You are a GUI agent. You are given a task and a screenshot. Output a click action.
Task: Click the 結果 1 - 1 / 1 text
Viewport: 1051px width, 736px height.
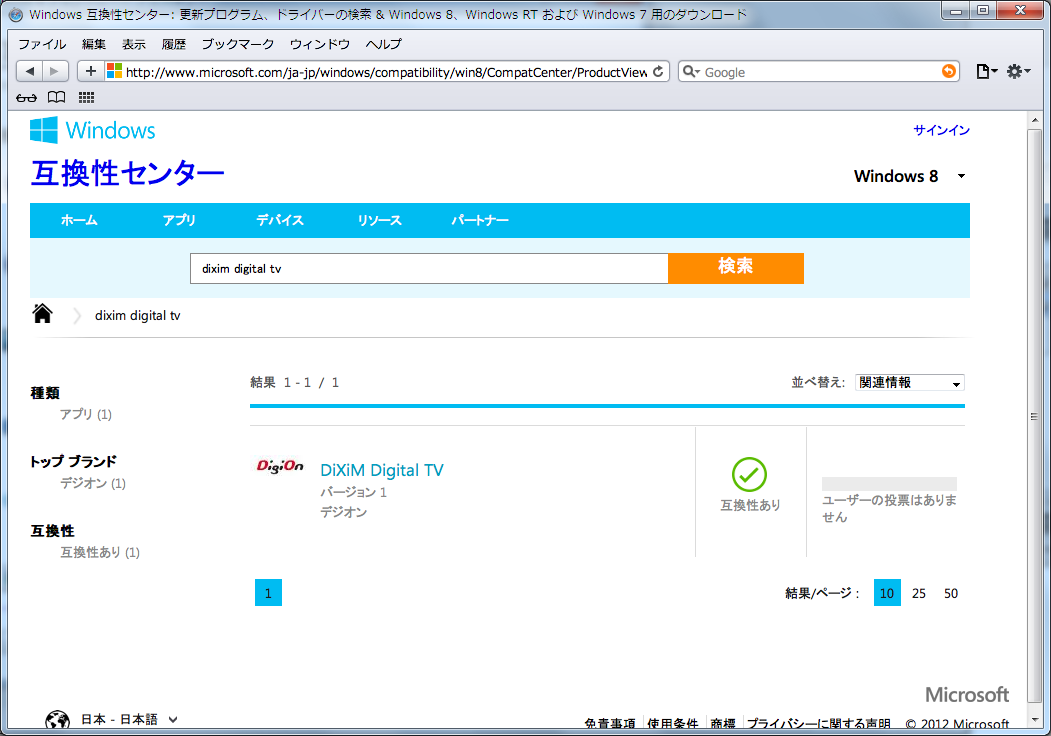click(294, 383)
